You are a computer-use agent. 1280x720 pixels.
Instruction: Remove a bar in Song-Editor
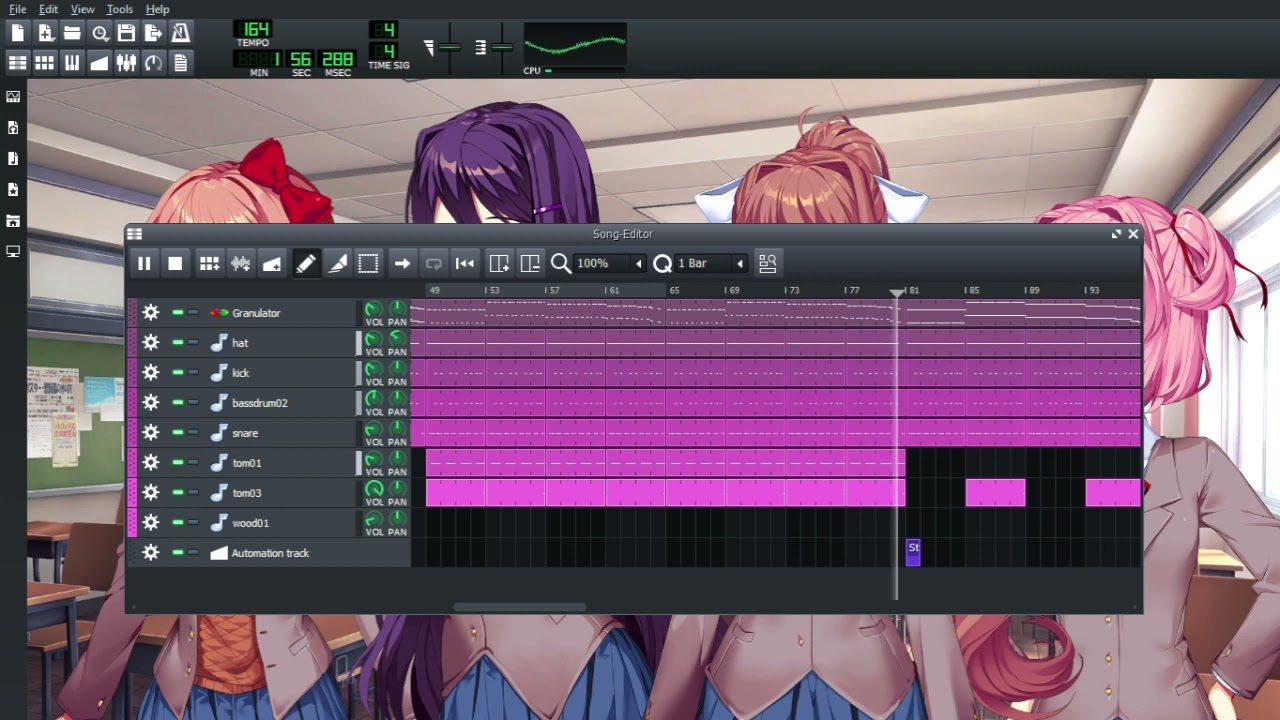tap(530, 264)
